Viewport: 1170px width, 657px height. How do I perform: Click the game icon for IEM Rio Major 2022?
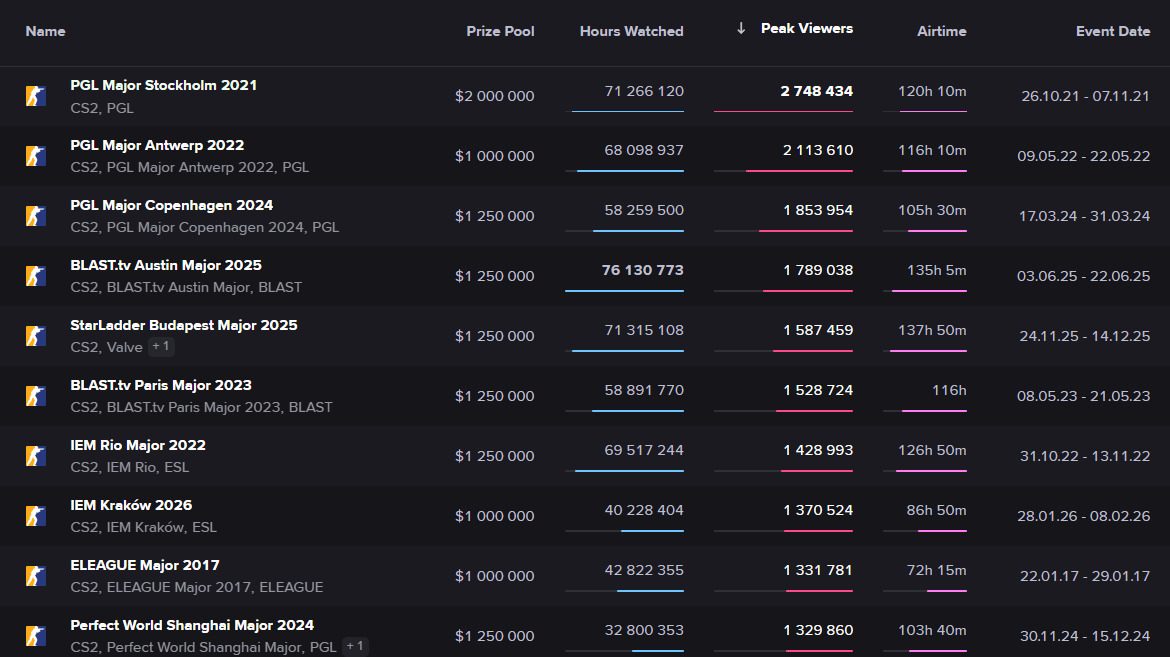[36, 456]
